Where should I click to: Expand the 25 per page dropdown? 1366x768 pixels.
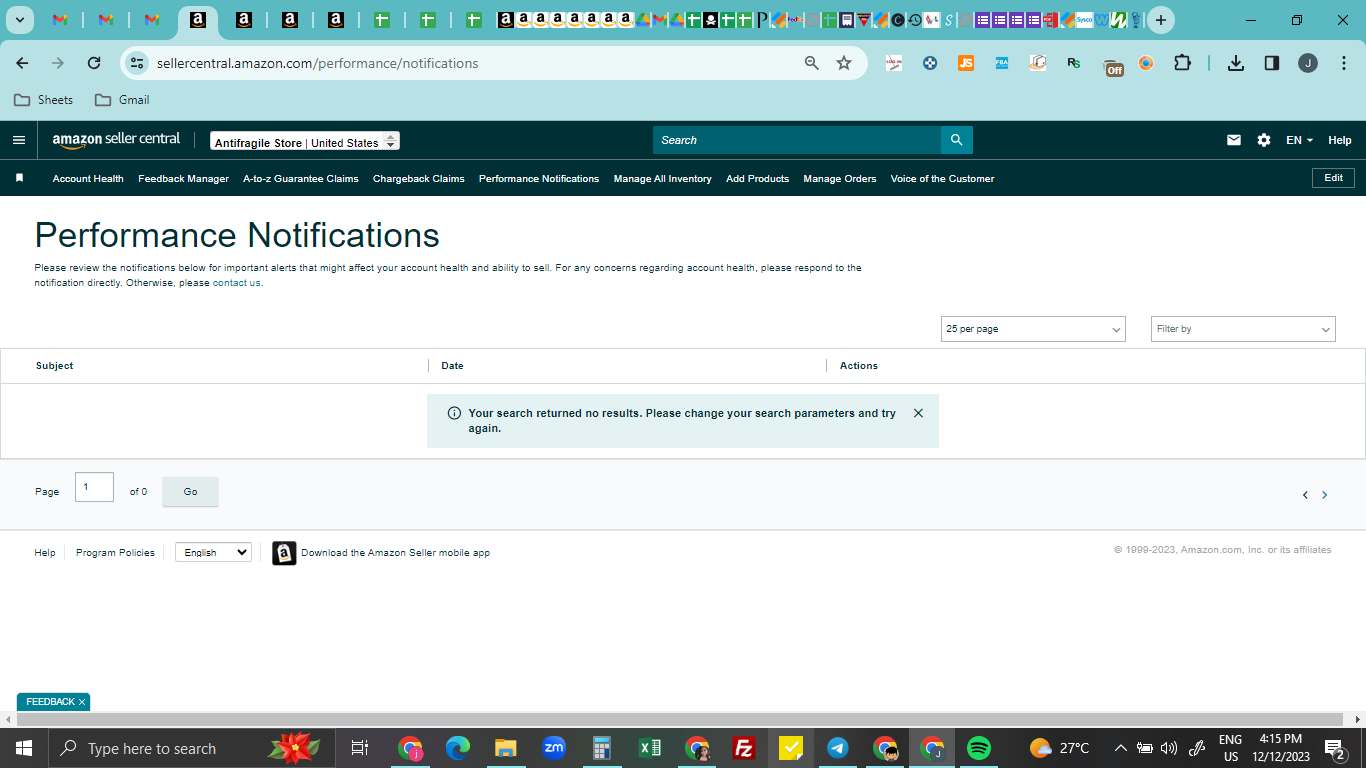pyautogui.click(x=1033, y=329)
